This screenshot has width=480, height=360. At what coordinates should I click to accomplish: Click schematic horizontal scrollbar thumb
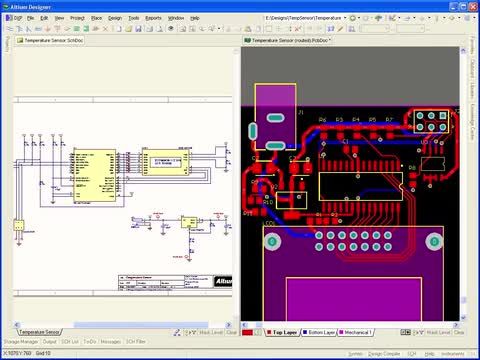141,325
